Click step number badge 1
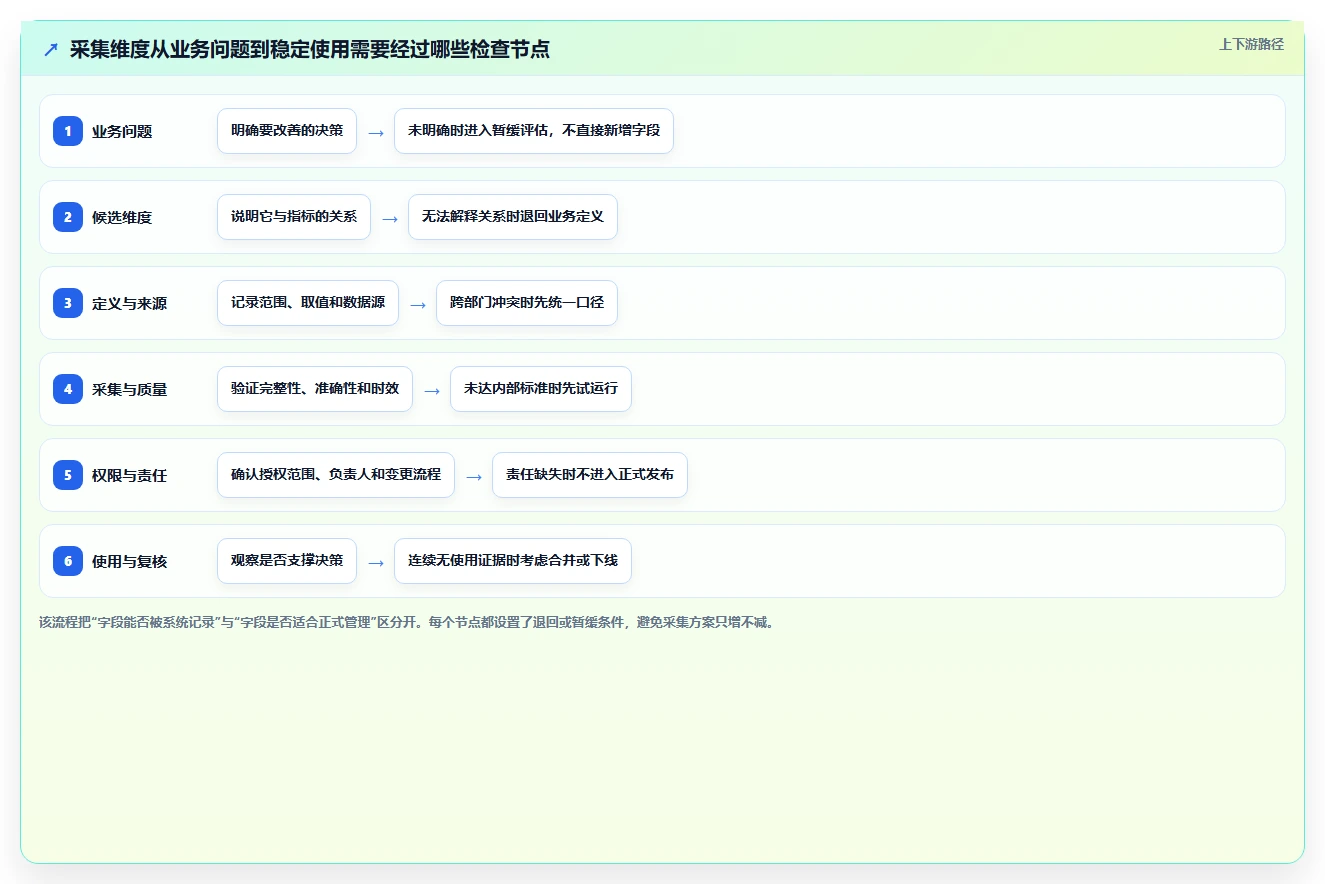Screen dimensions: 1325x884 pos(68,131)
